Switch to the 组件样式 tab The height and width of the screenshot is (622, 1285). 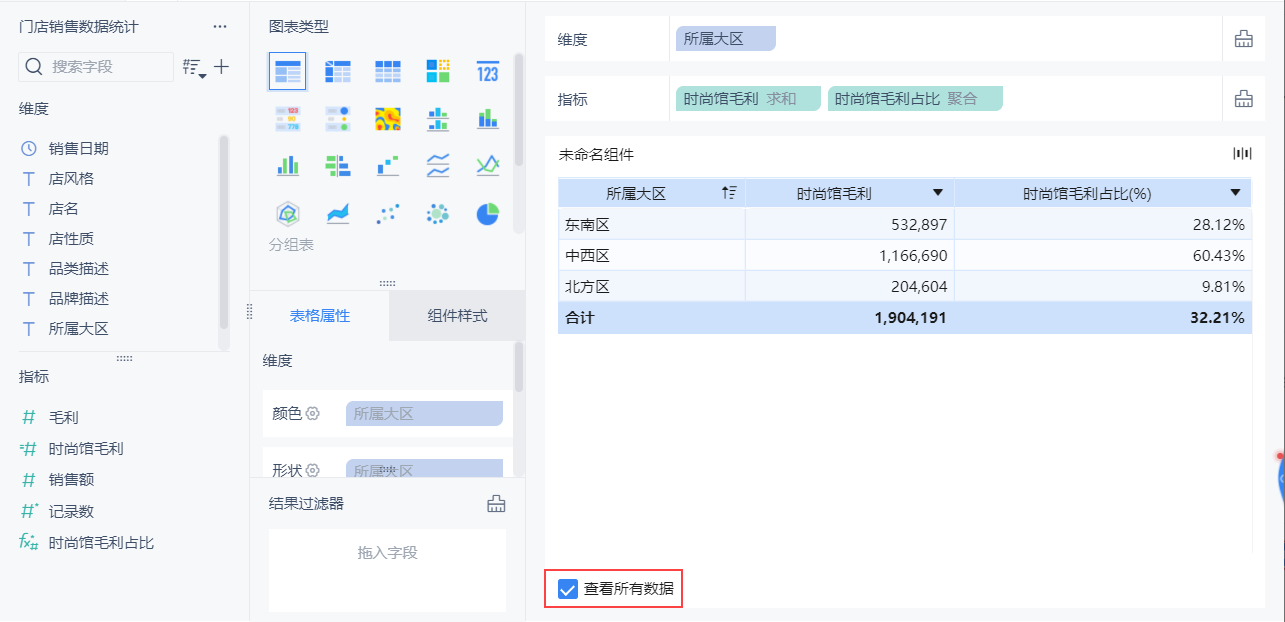pyautogui.click(x=457, y=316)
